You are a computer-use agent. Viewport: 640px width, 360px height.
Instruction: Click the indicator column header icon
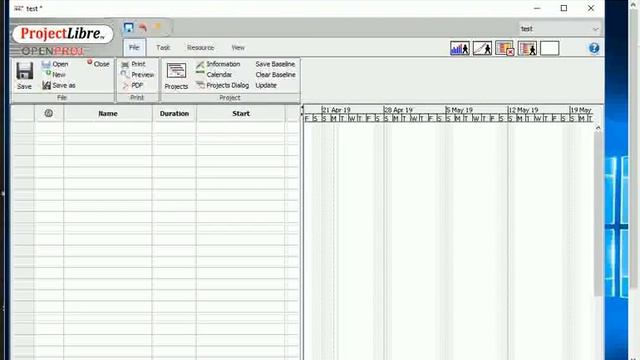[49, 113]
